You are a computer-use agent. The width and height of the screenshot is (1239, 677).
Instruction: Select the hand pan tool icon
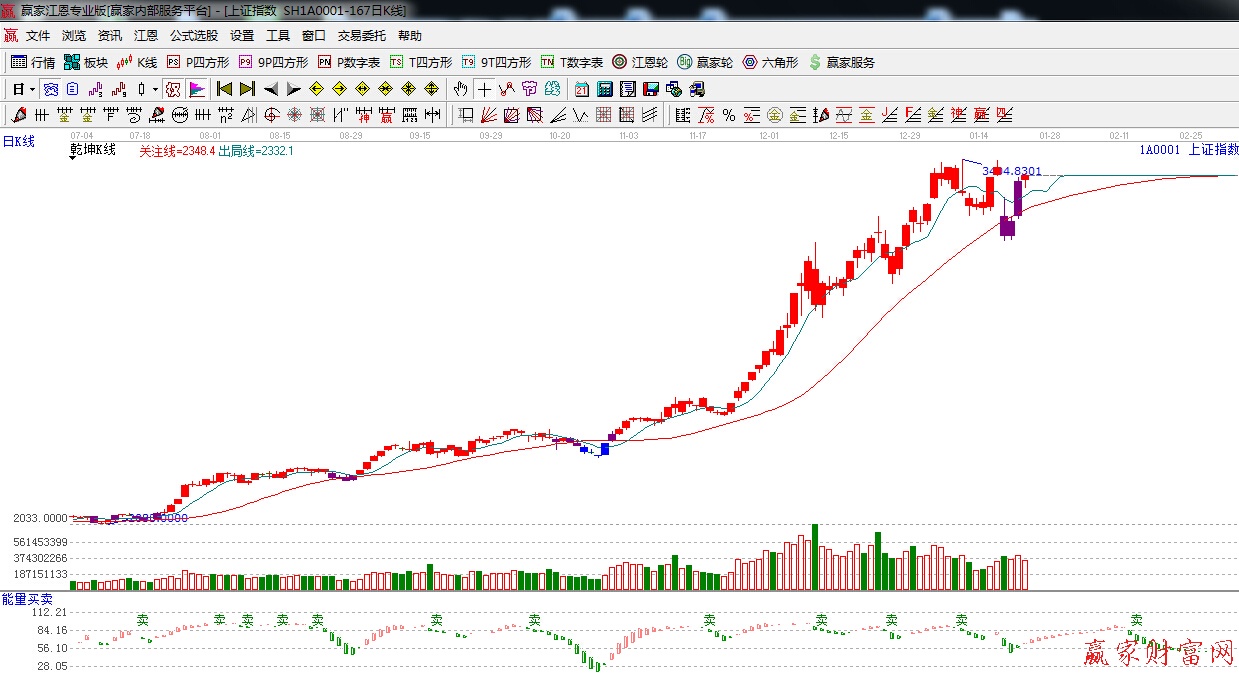coord(460,89)
